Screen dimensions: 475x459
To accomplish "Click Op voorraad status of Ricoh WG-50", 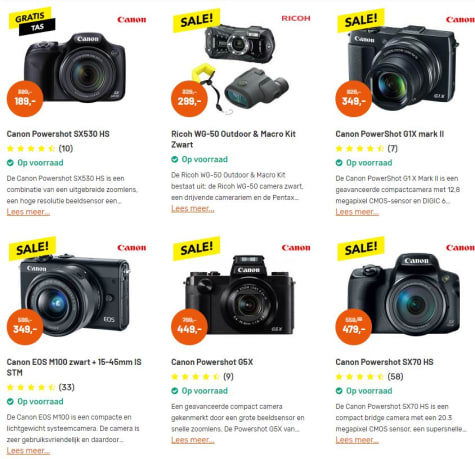I will pos(199,159).
